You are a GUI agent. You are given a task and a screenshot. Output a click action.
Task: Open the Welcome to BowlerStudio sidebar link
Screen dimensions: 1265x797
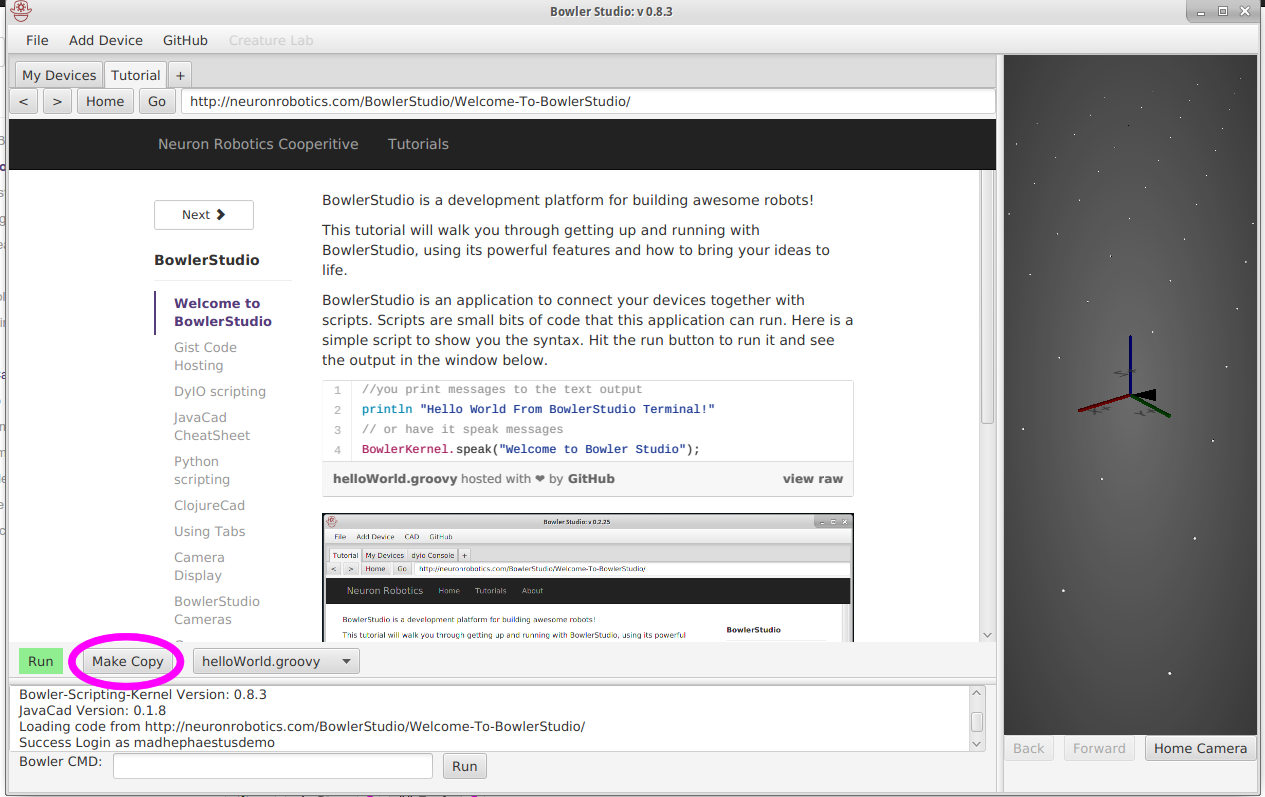pyautogui.click(x=223, y=312)
